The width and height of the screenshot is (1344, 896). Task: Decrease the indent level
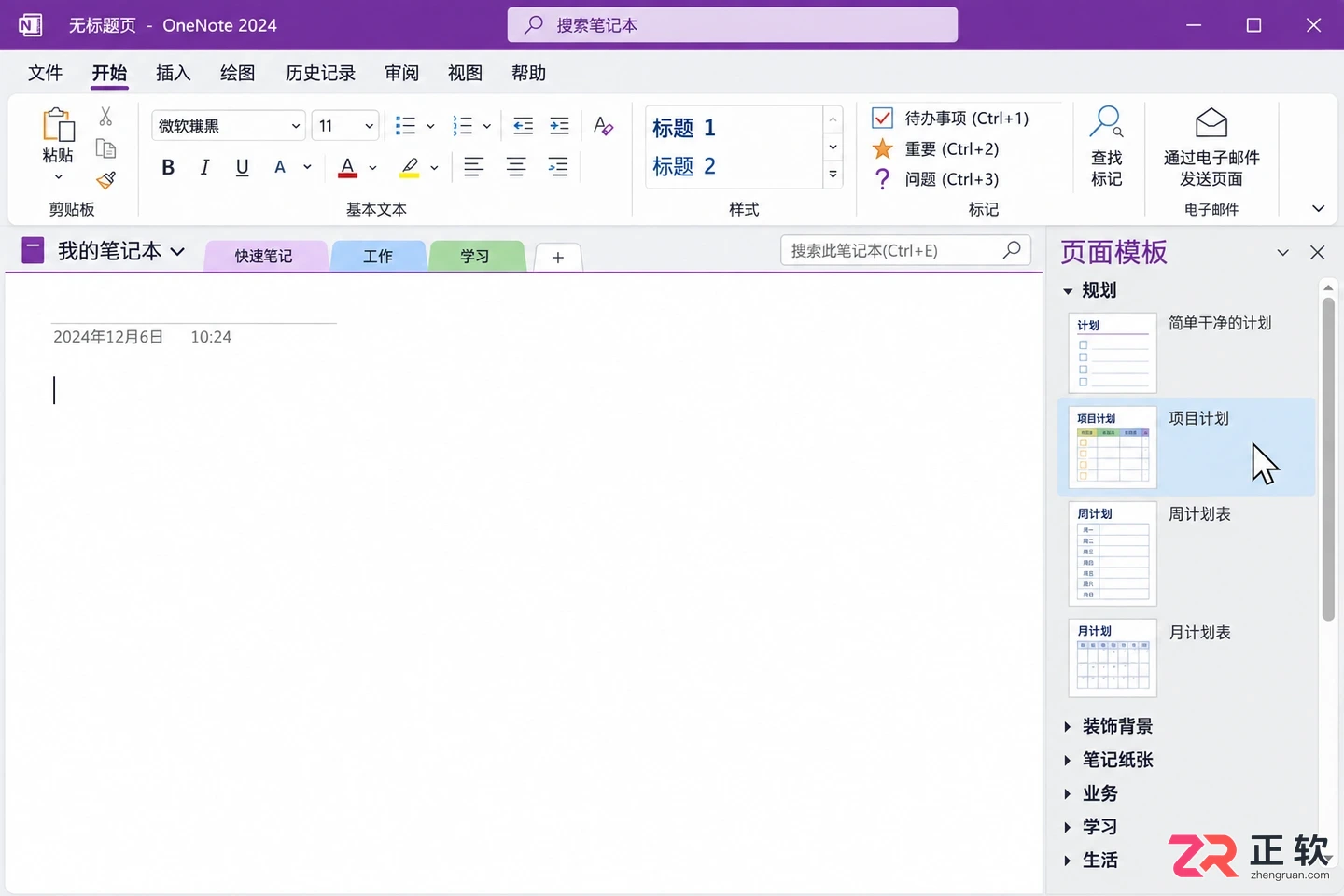(x=523, y=126)
